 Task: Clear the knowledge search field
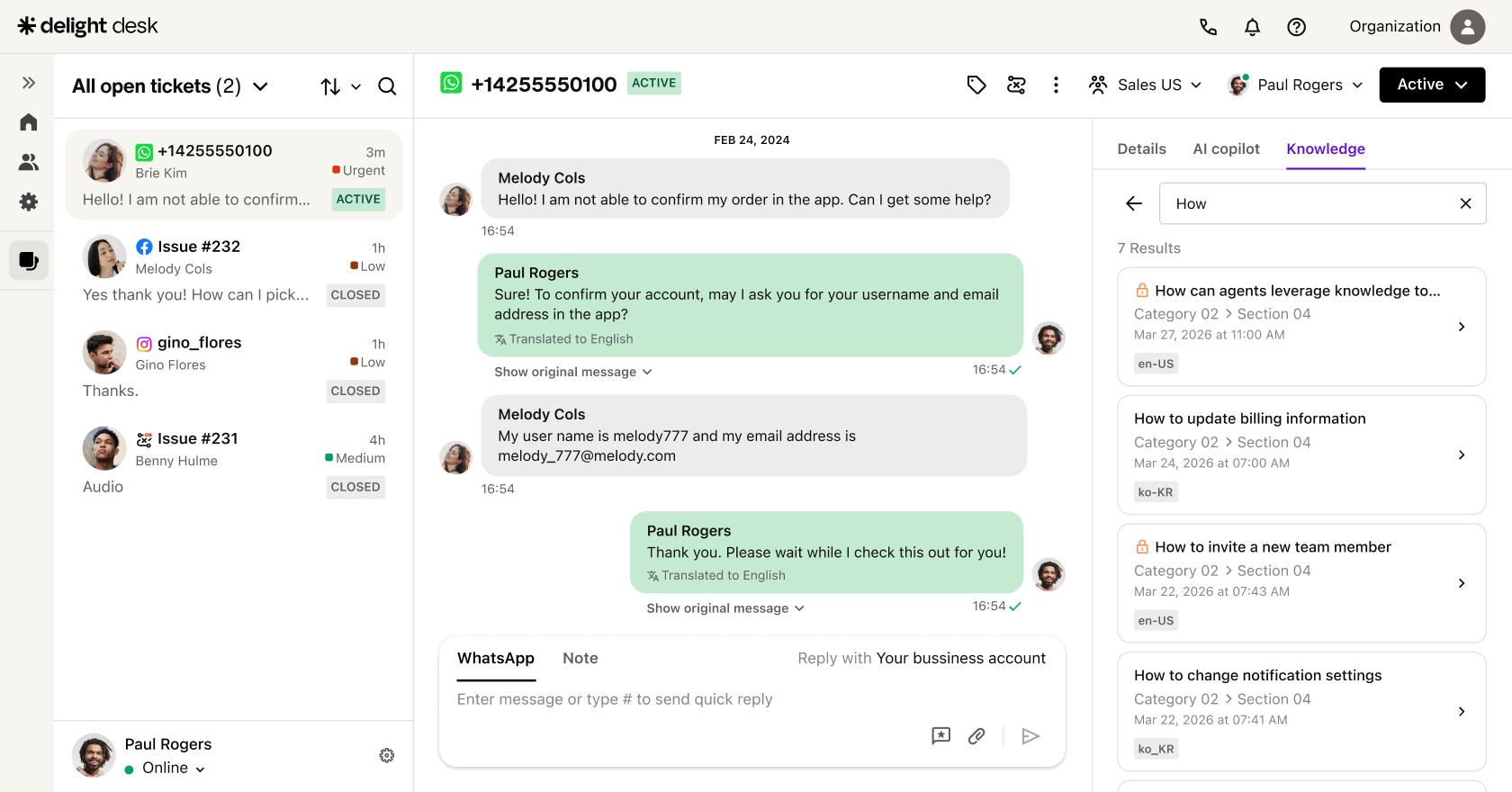1465,203
